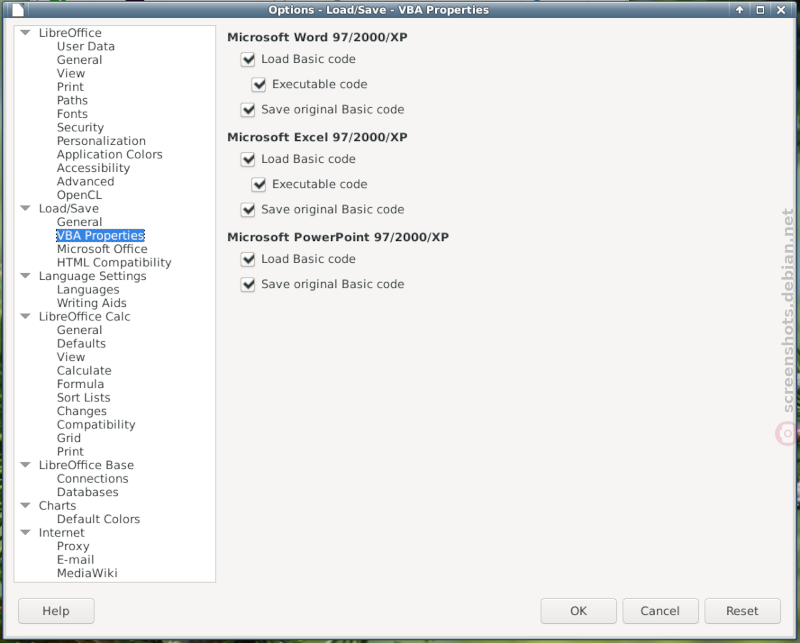This screenshot has height=643, width=800.
Task: Select the MediaWiki entry
Action: [87, 573]
